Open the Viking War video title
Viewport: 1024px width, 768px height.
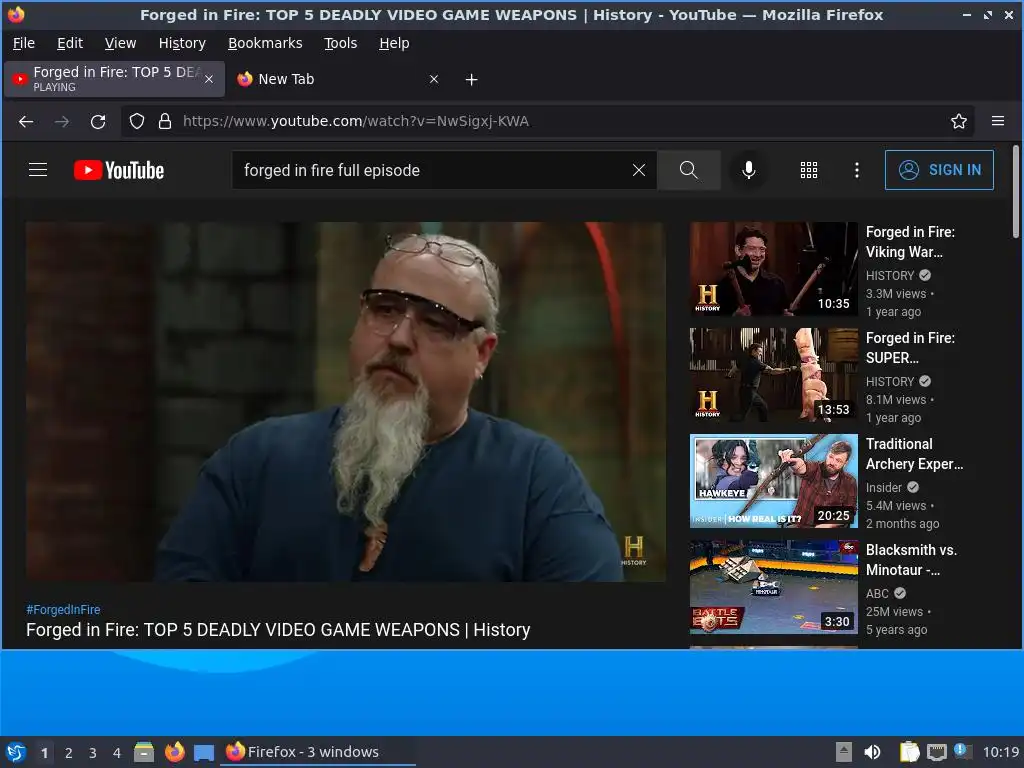pos(910,242)
